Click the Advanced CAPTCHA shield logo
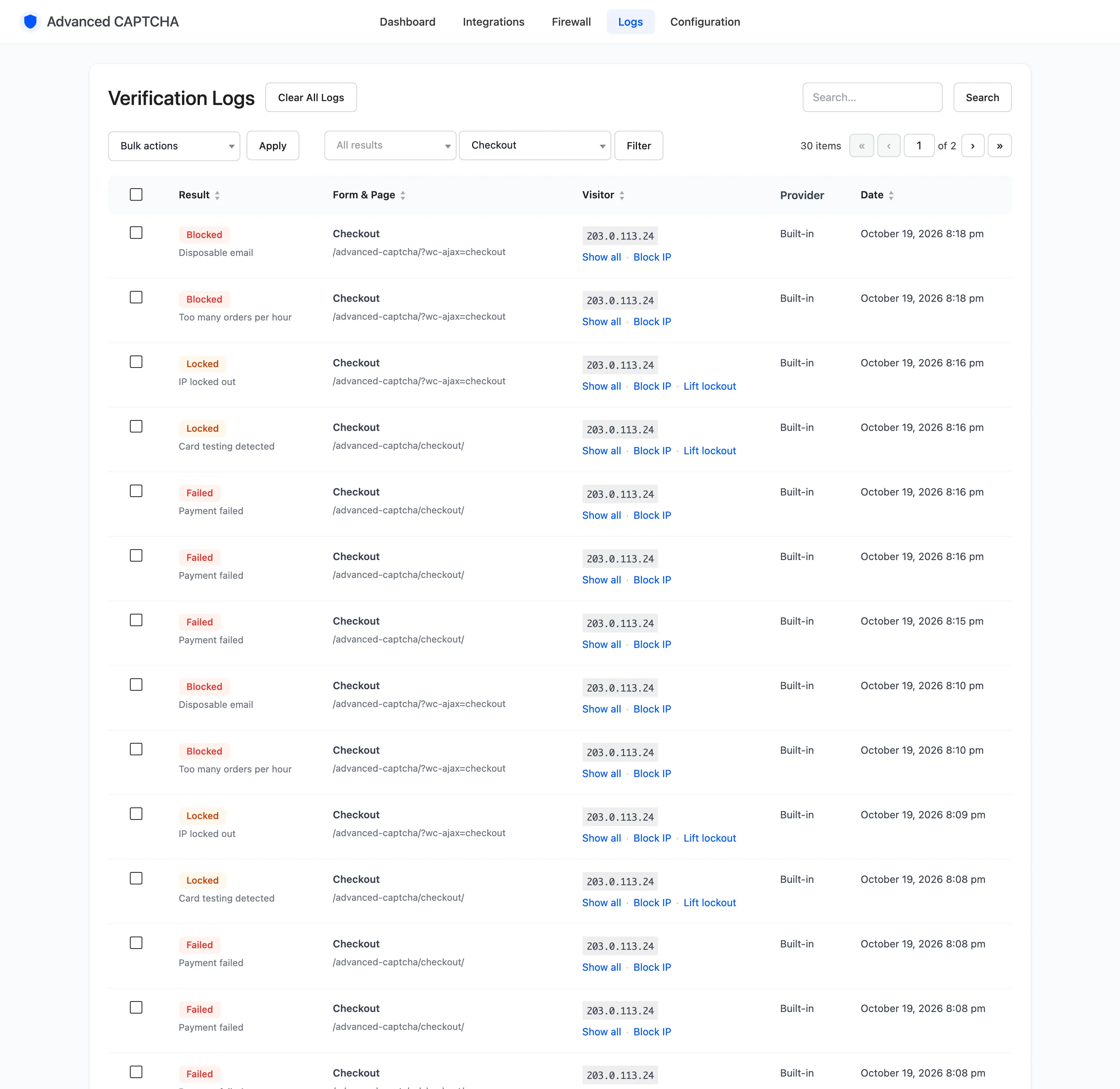The height and width of the screenshot is (1089, 1120). click(x=30, y=22)
